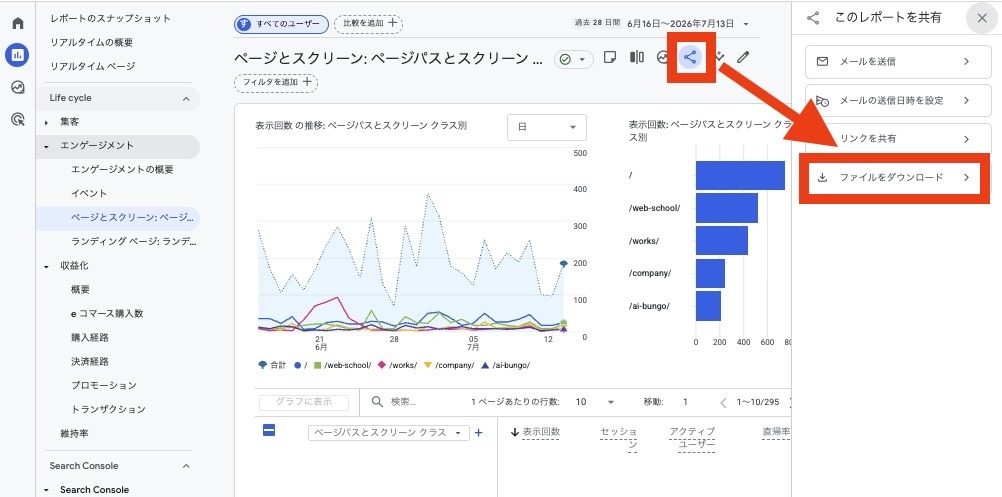Open the ページパスとスクリーン クラス dimension dropdown

[389, 433]
